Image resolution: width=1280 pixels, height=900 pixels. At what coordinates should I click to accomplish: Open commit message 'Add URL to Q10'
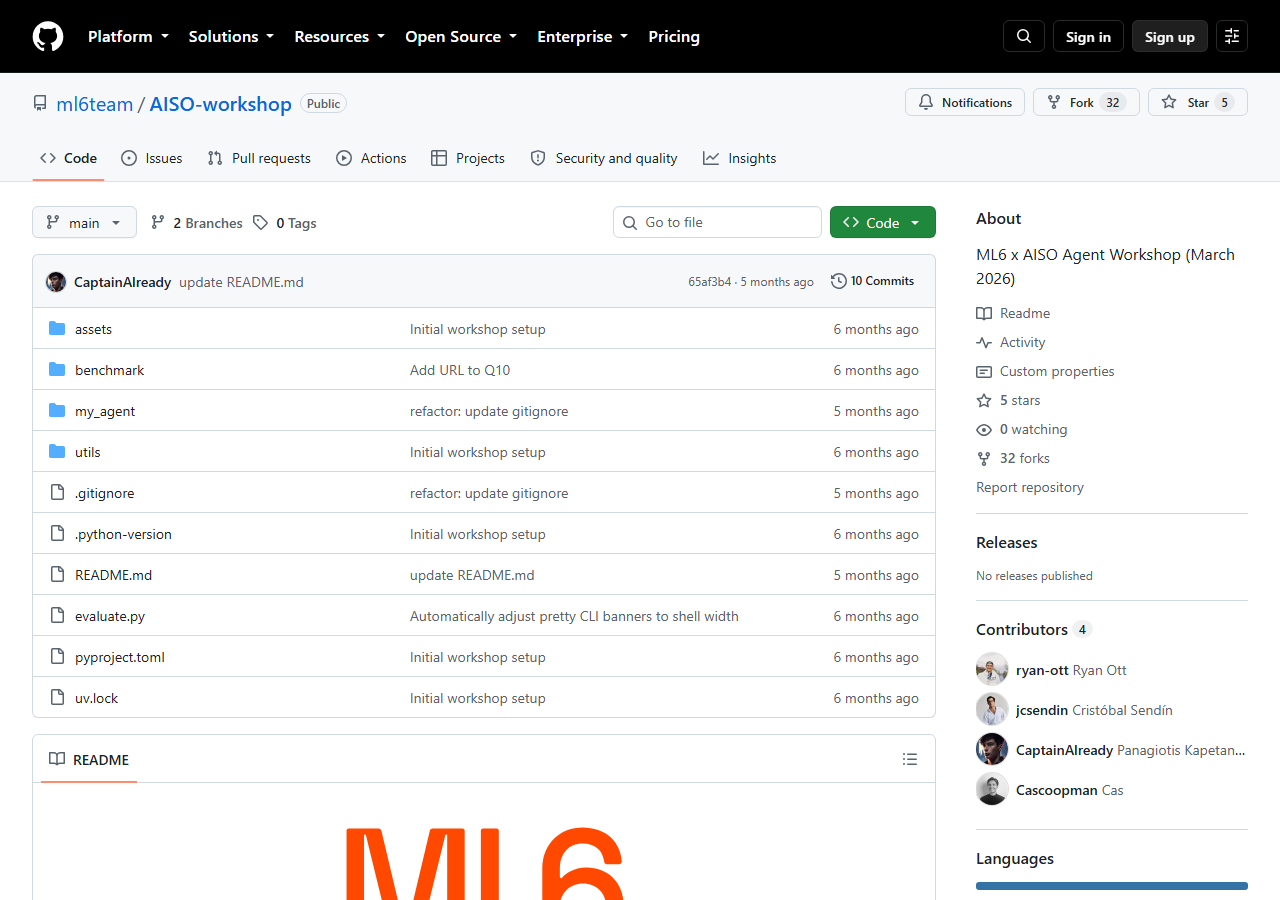460,370
